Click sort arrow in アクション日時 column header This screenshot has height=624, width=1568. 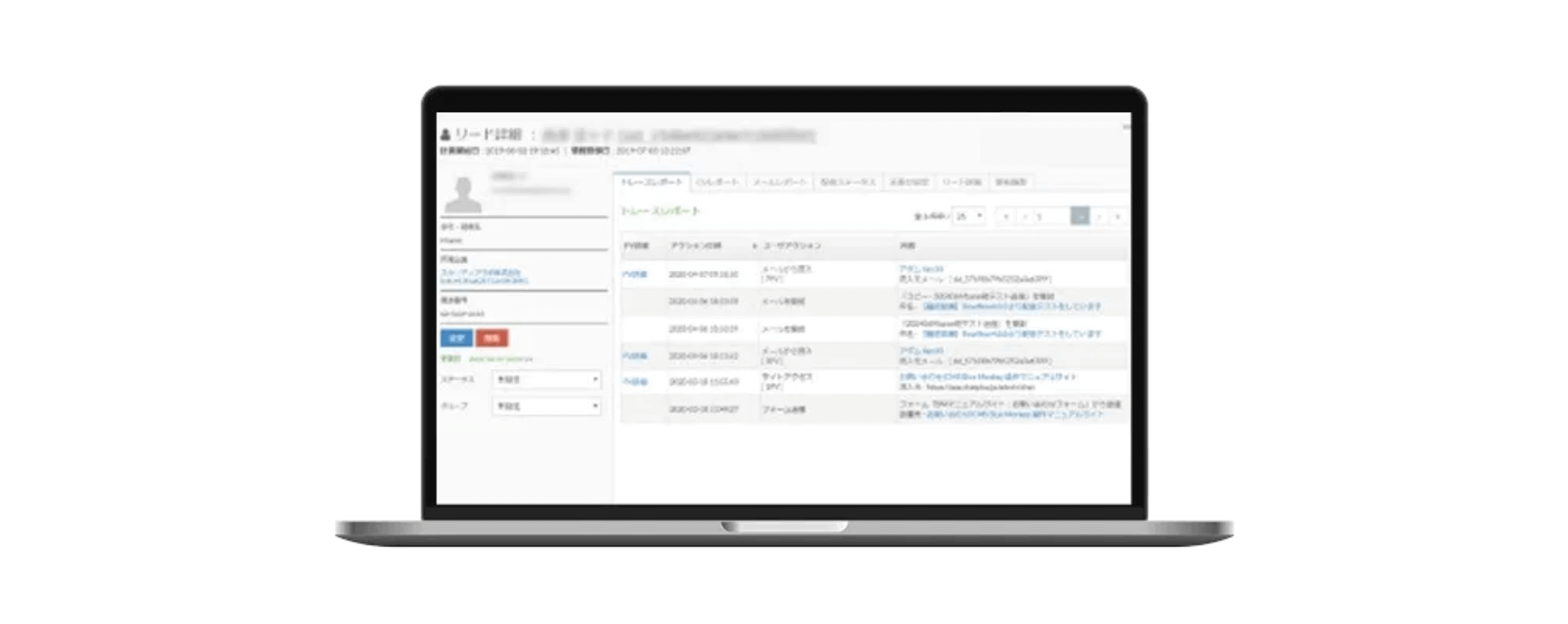coord(754,246)
